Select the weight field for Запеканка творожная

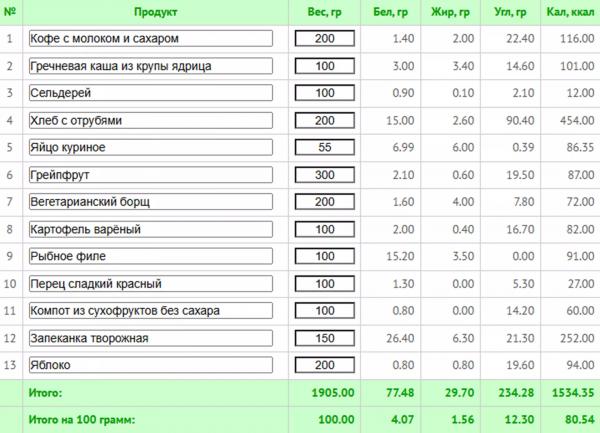tap(324, 338)
